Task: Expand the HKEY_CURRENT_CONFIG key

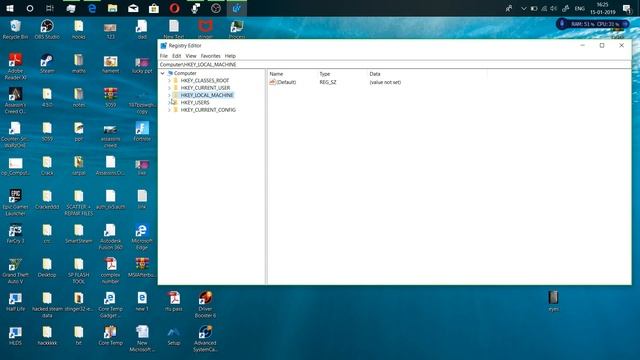Action: [169, 110]
